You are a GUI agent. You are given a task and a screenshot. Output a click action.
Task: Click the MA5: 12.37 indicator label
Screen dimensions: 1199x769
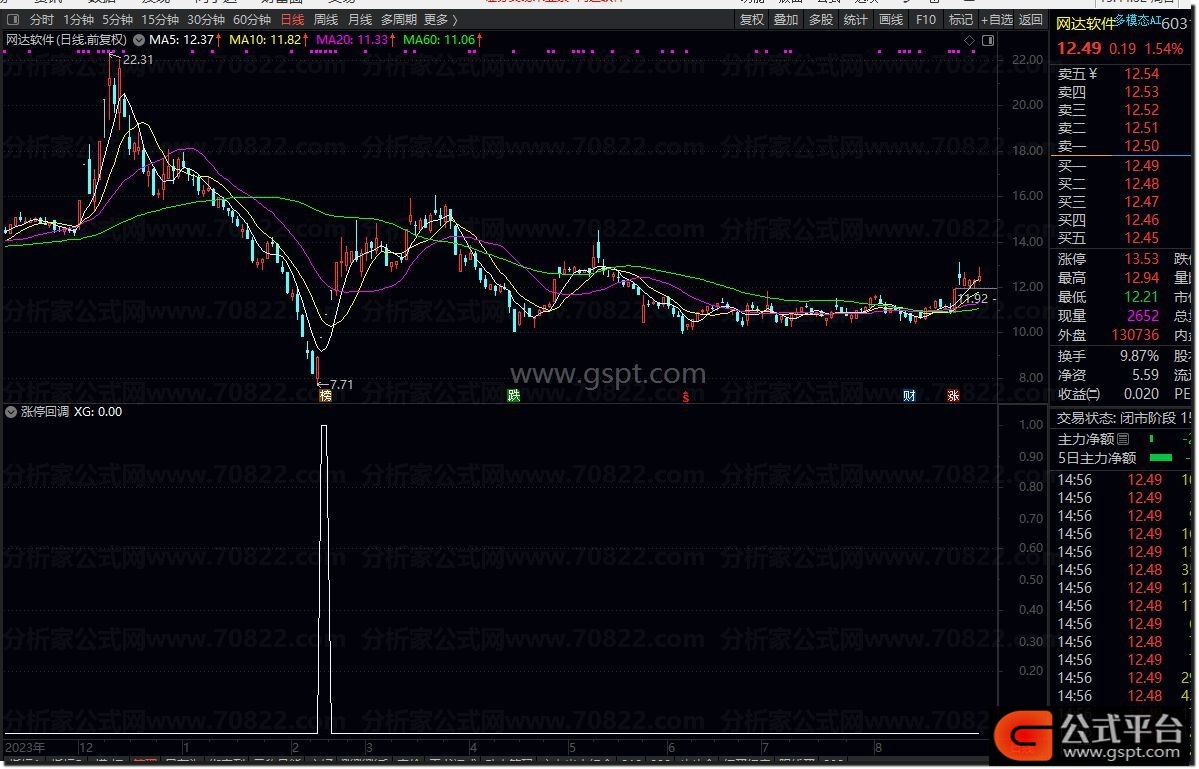click(181, 40)
